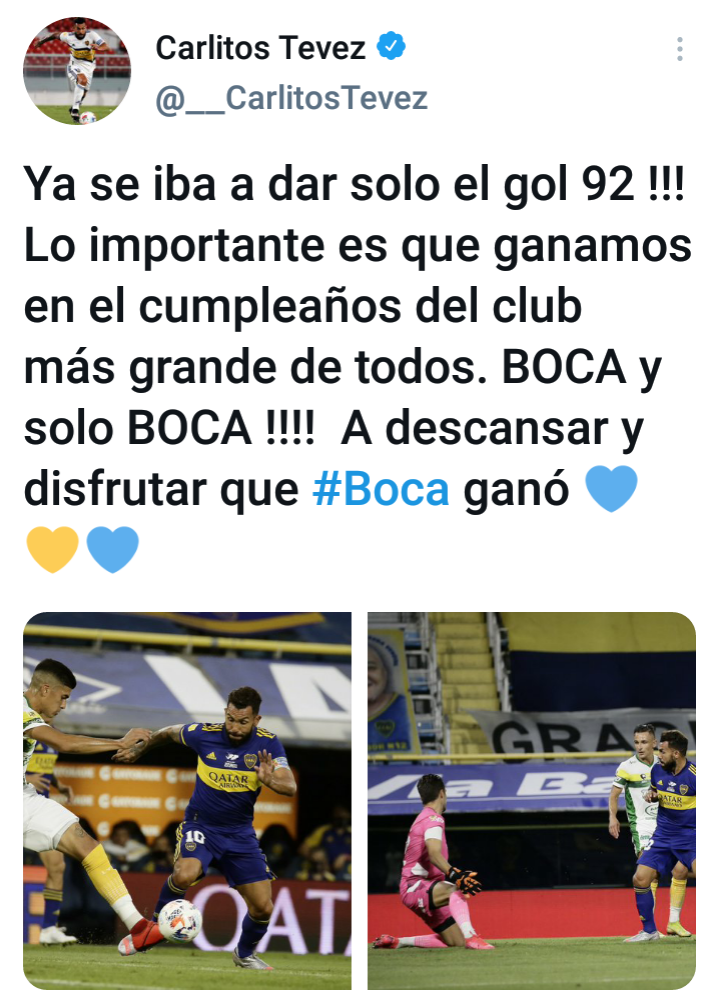Click the soccer ball in the left photo

click(x=179, y=920)
